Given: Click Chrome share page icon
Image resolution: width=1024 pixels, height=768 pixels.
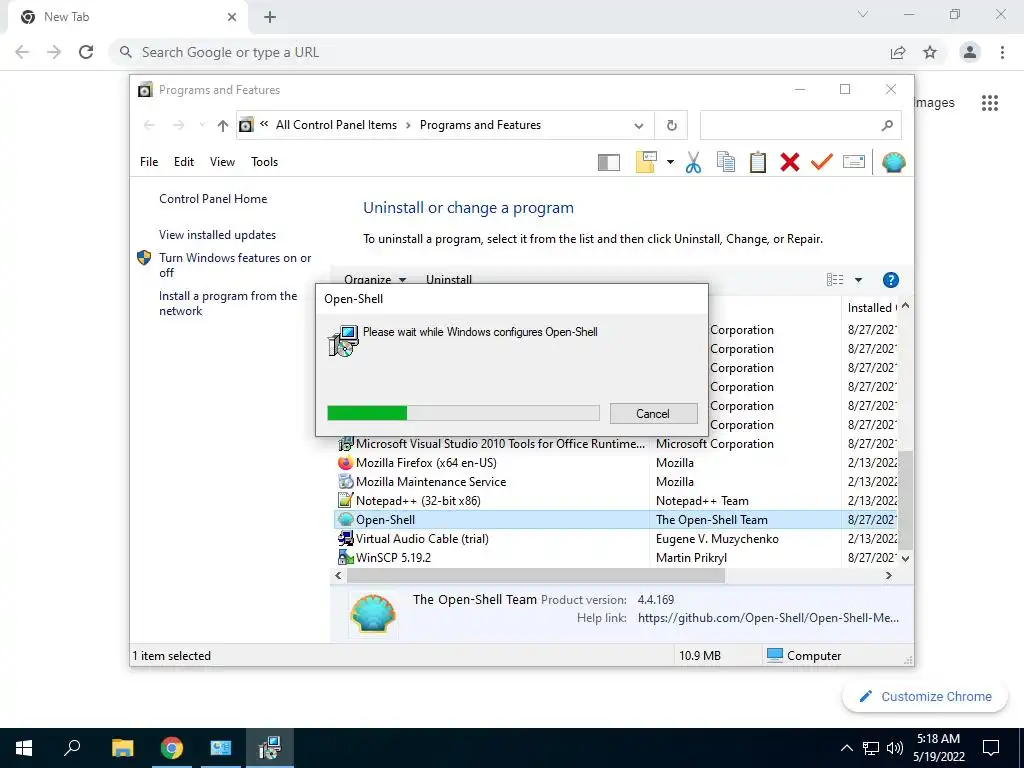Looking at the screenshot, I should (898, 52).
